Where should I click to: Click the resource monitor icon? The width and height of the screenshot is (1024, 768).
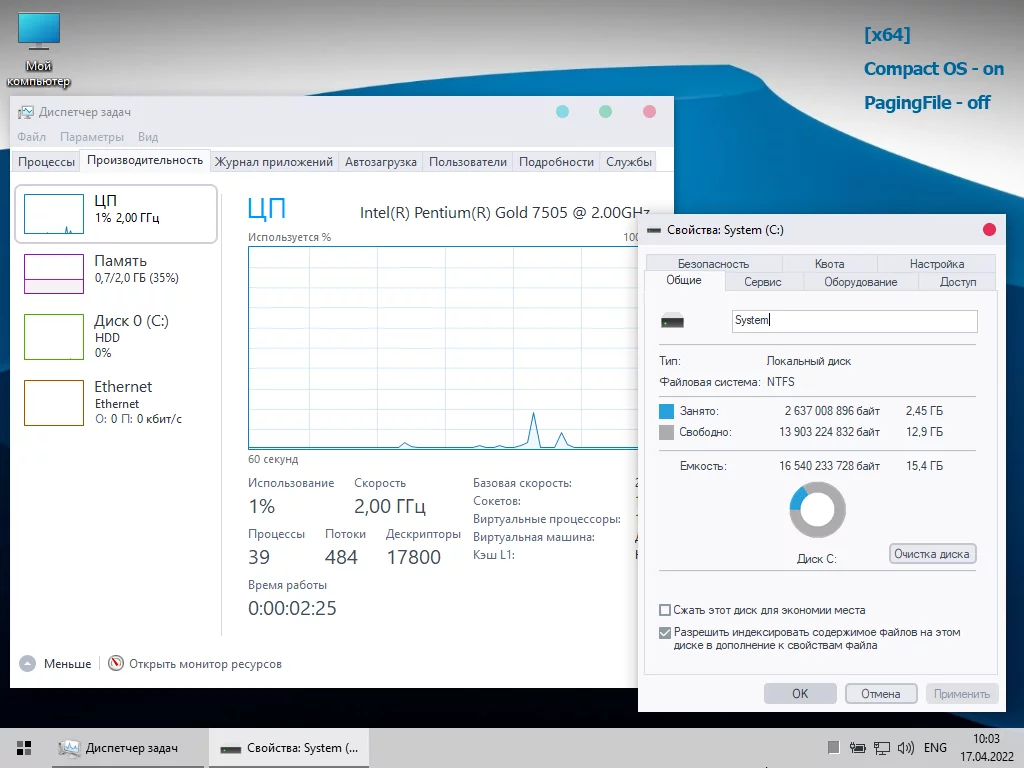[116, 664]
